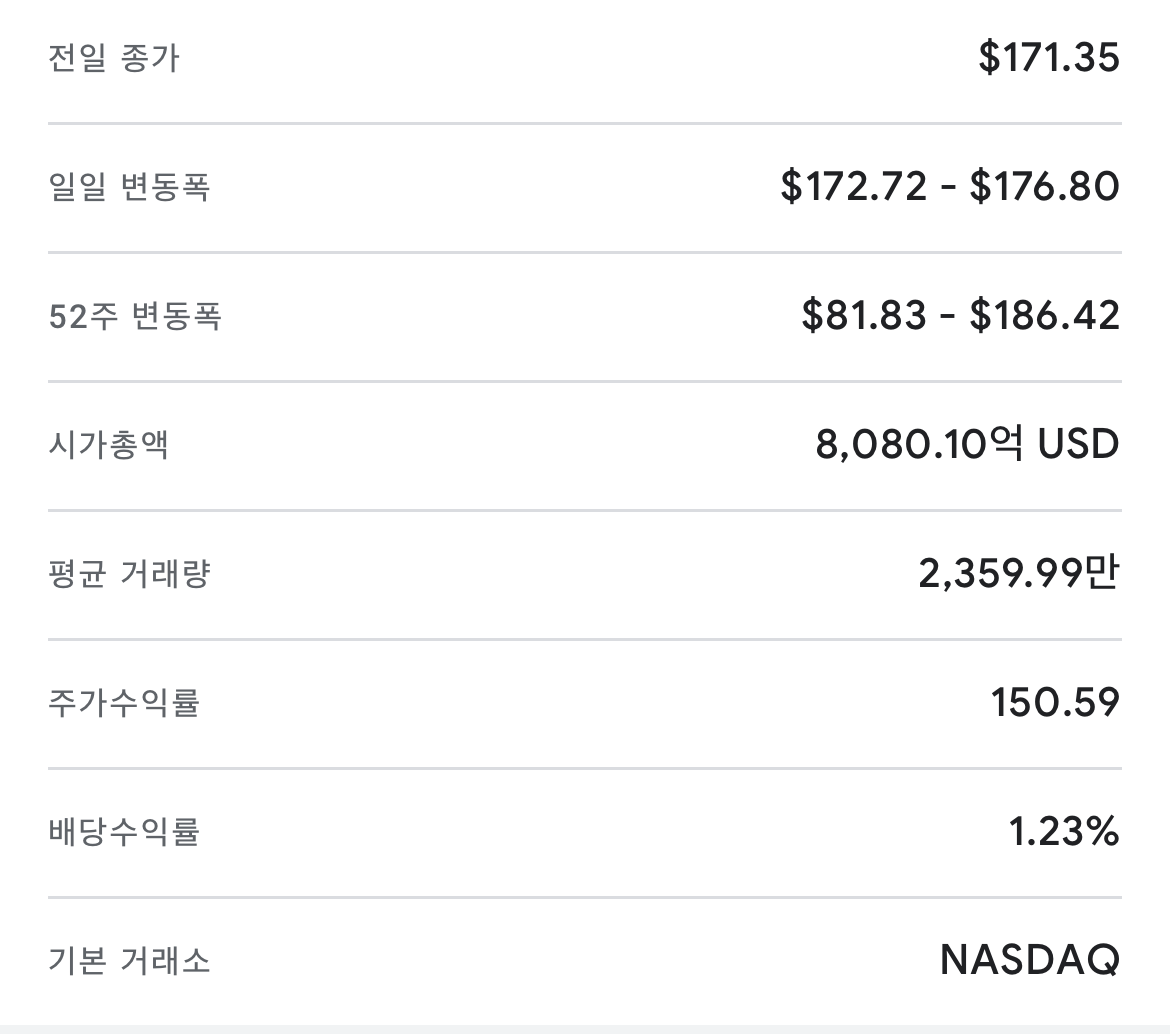
Task: Select the 52-week low $81.83
Action: (864, 316)
